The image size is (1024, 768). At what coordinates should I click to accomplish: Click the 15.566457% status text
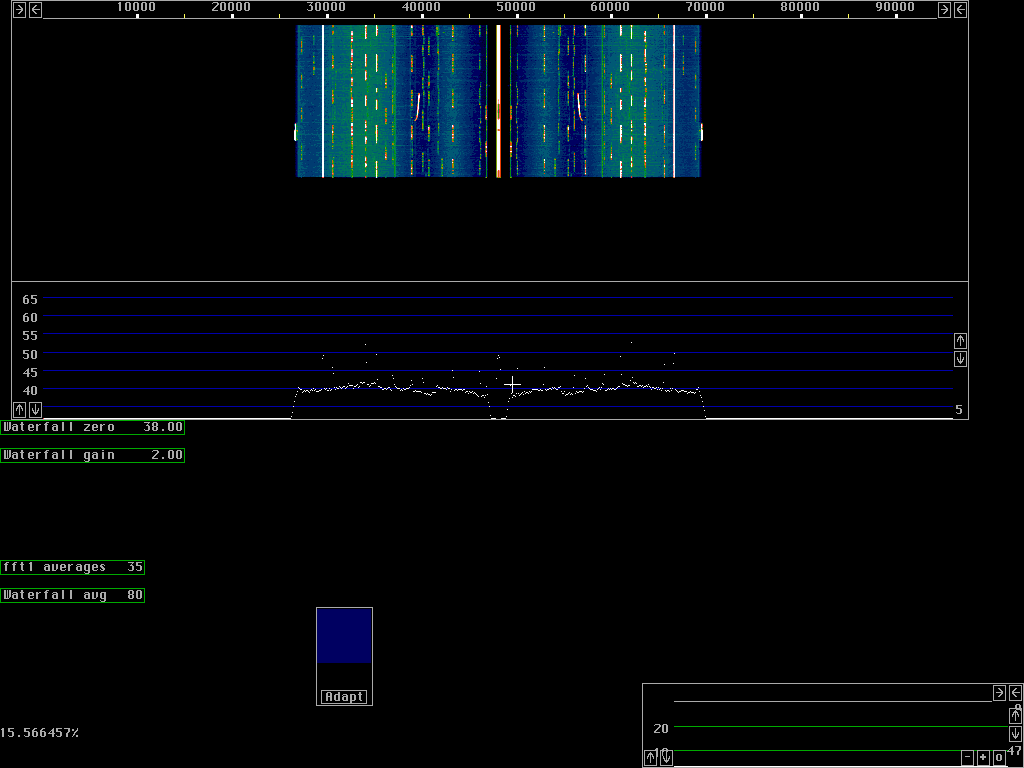coord(39,733)
